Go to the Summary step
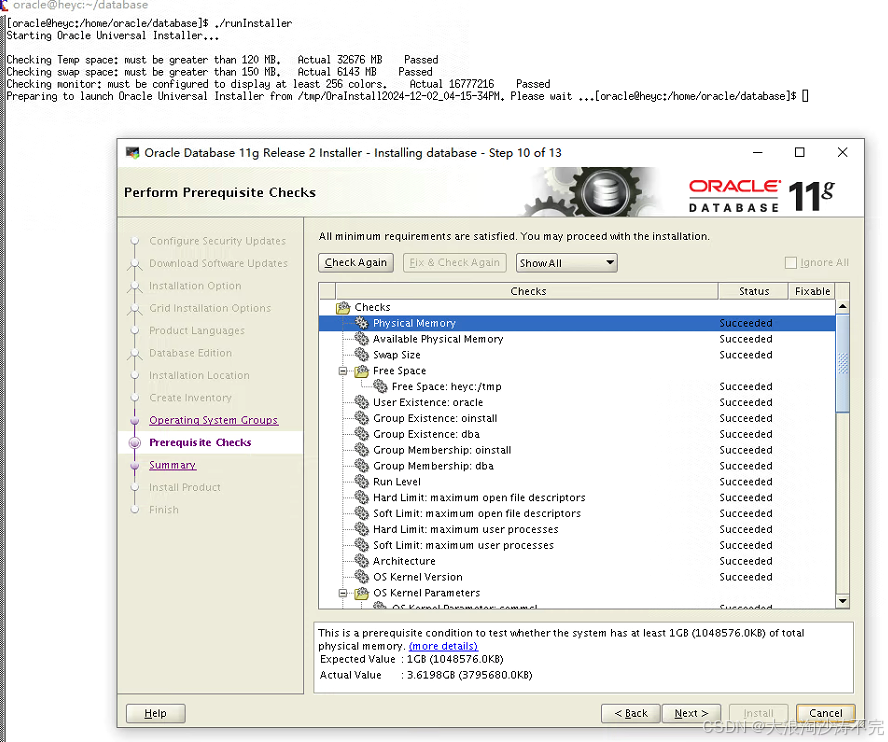The height and width of the screenshot is (742, 888). click(x=172, y=465)
